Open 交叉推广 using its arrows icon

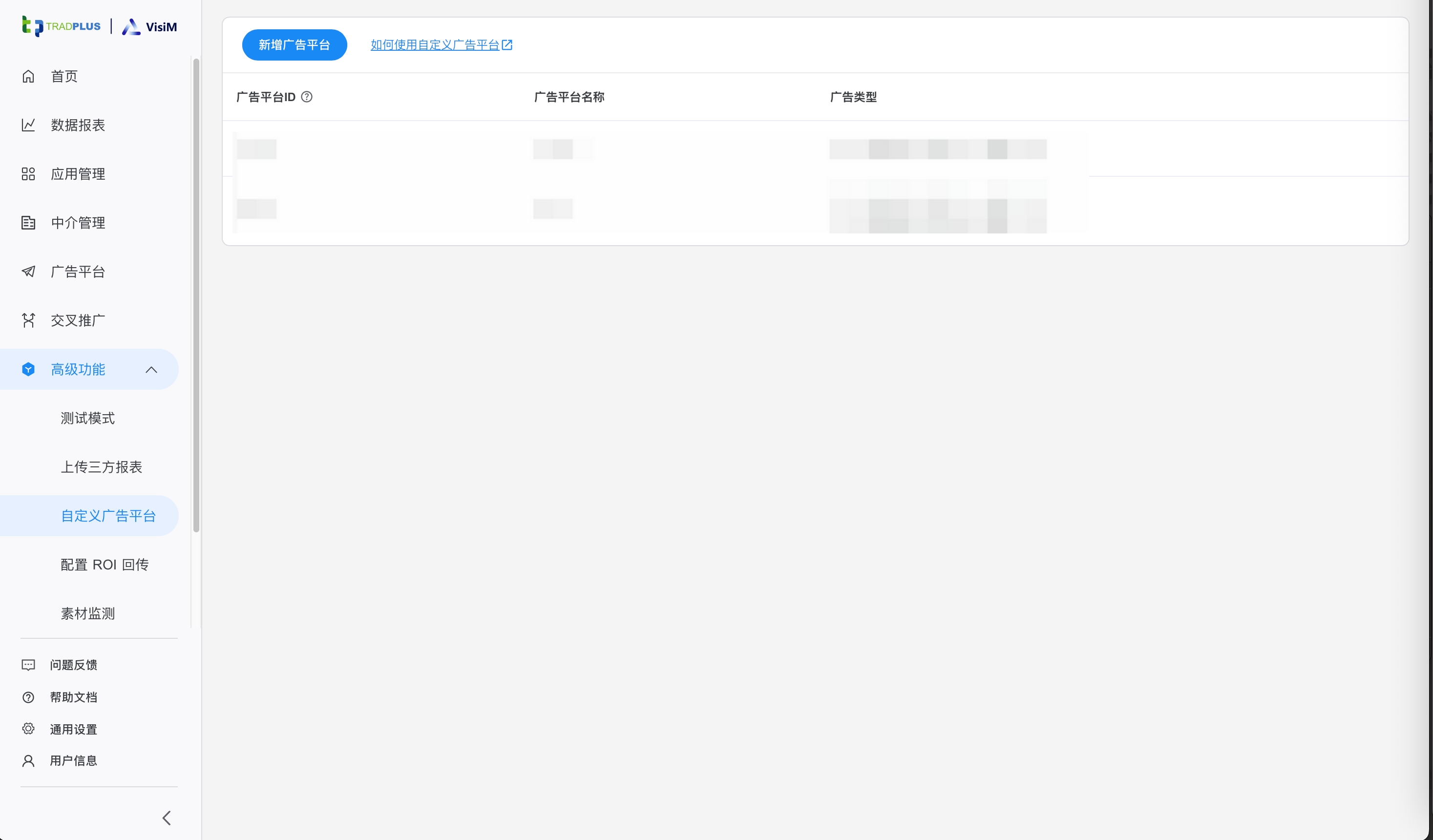coord(28,320)
